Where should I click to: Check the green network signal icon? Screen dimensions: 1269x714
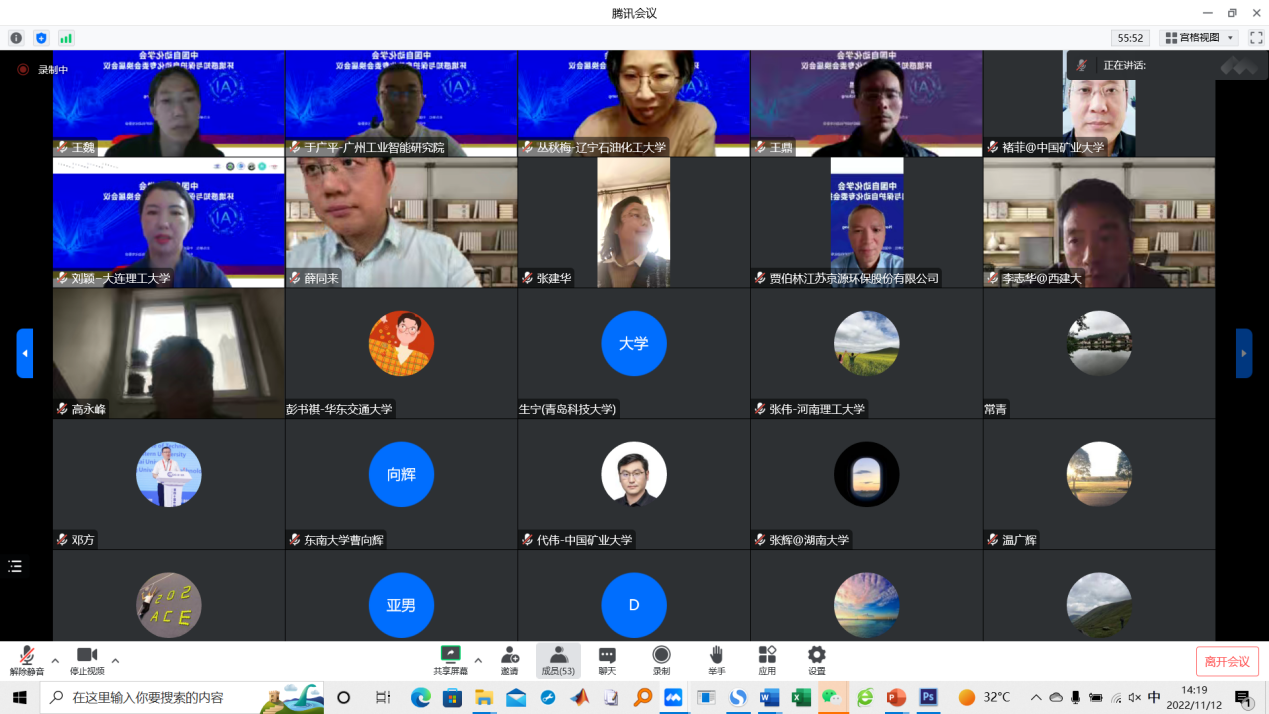tap(66, 38)
